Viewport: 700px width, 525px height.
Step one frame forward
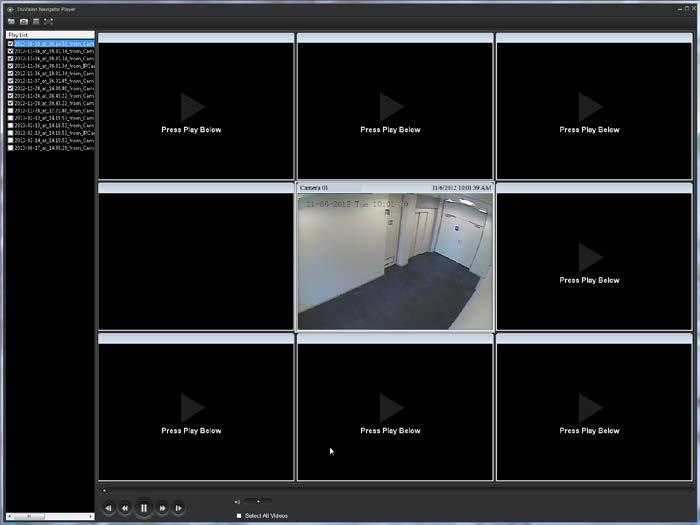tap(179, 508)
